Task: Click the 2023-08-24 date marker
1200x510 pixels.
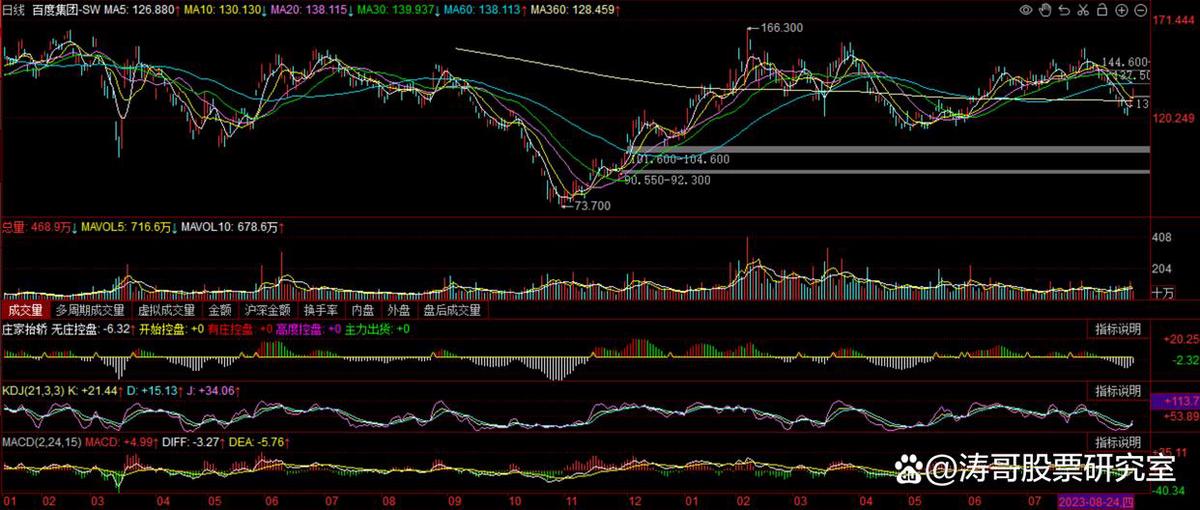Action: pos(1099,500)
